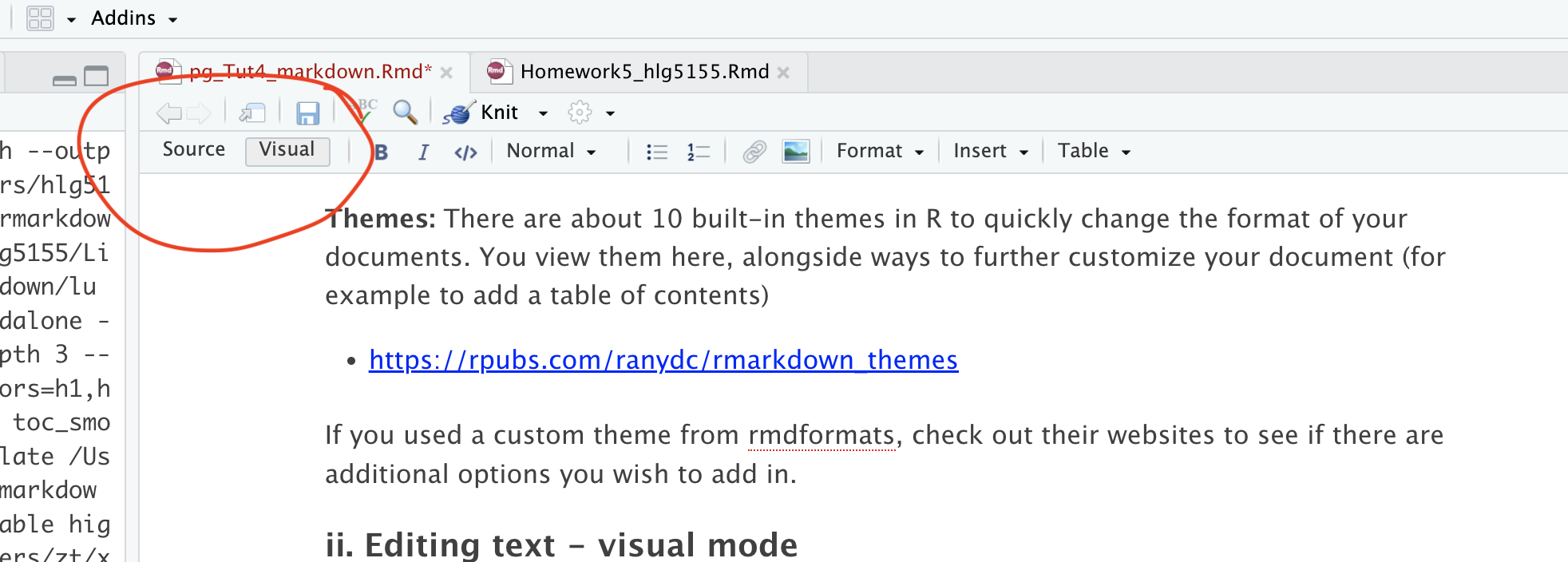Insert a bulleted list

coord(656,152)
